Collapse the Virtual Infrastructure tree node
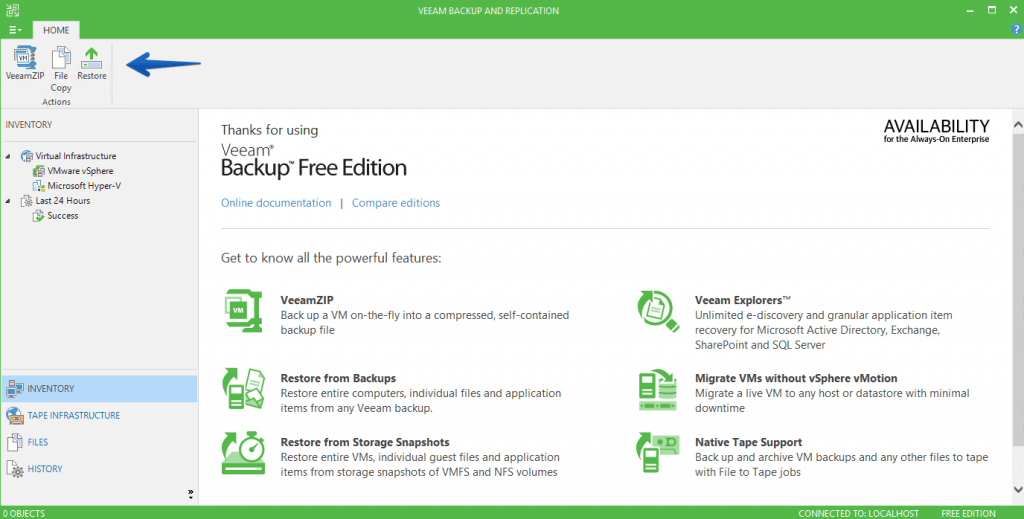This screenshot has height=519, width=1024. 9,156
